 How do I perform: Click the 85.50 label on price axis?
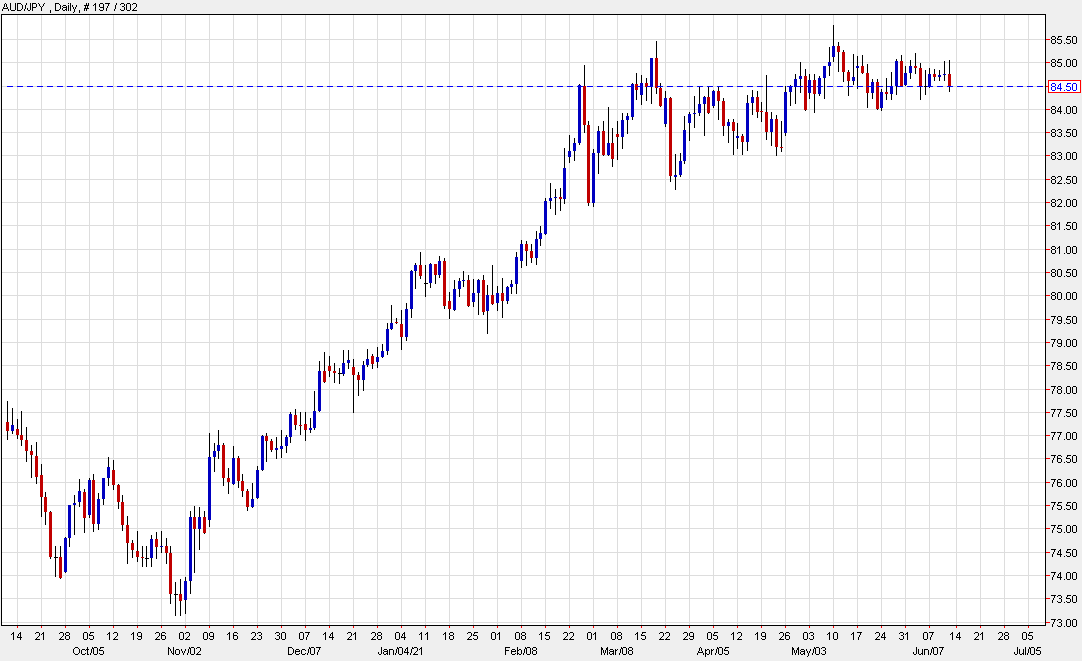click(x=1062, y=40)
